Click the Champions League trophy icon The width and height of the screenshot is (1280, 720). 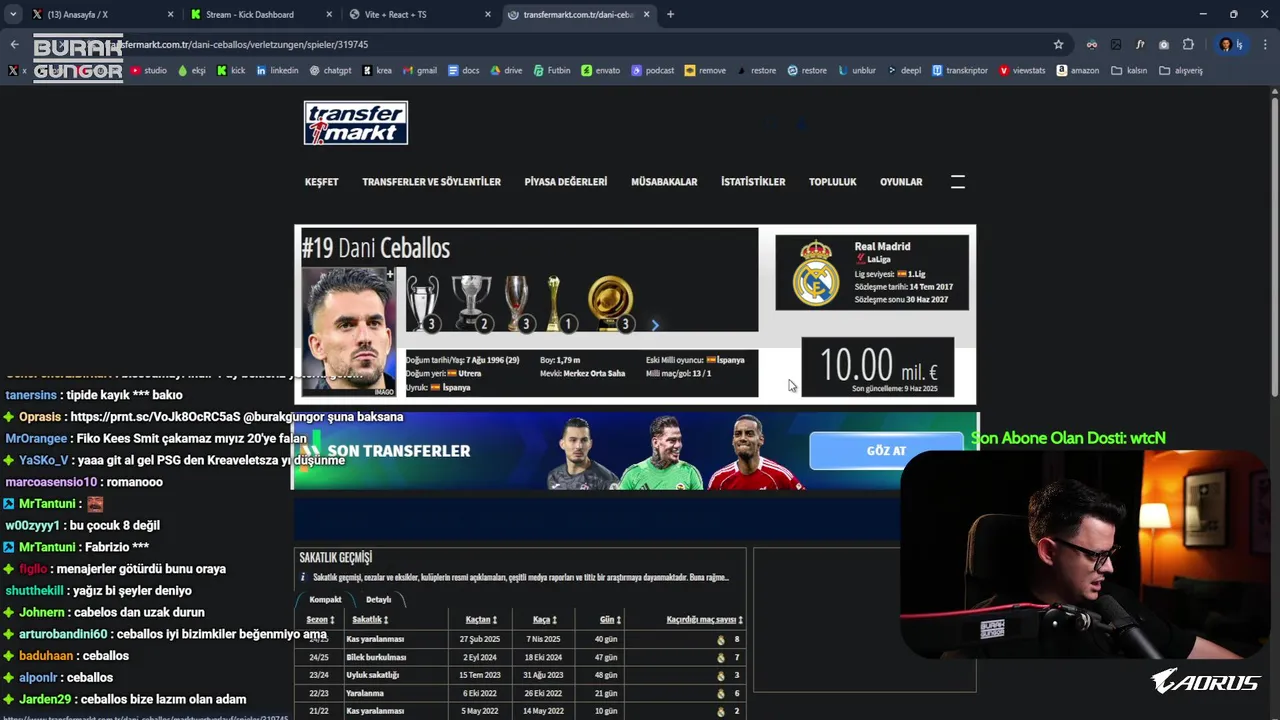(423, 303)
